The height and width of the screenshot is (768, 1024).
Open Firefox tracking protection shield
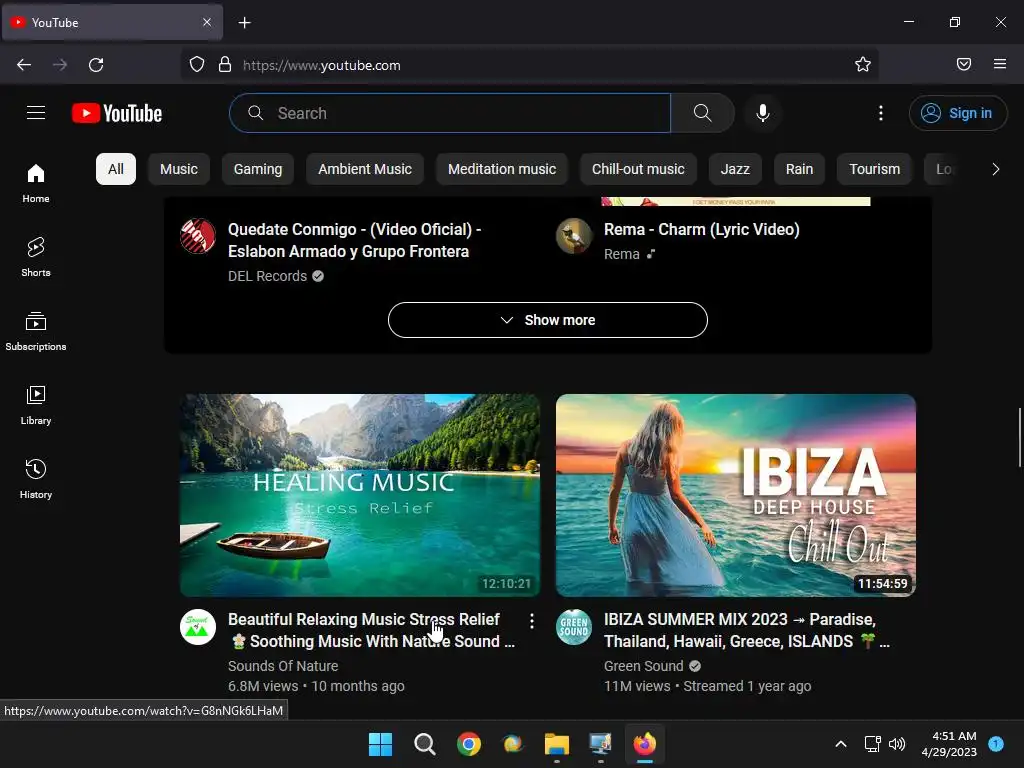(197, 64)
